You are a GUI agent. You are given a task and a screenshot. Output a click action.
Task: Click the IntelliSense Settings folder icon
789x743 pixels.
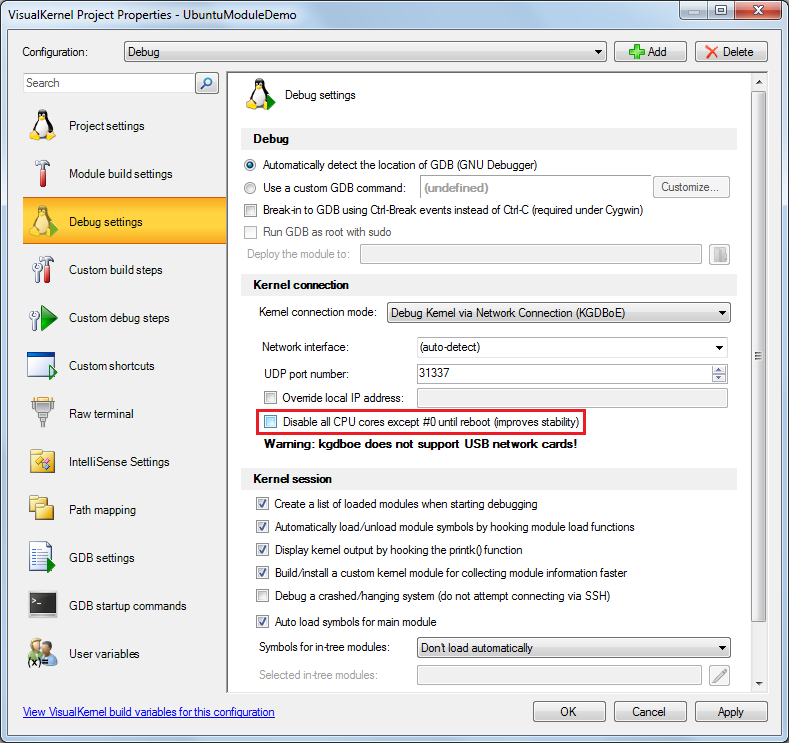pyautogui.click(x=42, y=461)
